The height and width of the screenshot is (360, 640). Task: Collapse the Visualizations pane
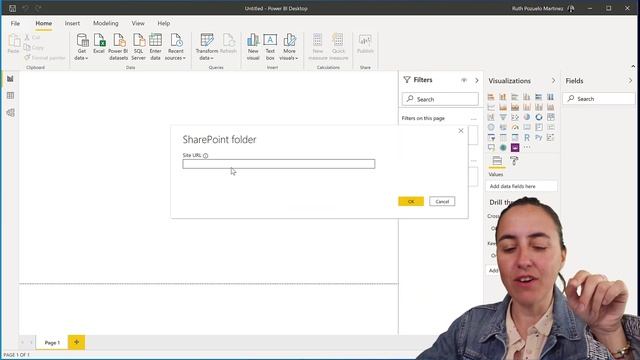click(553, 81)
